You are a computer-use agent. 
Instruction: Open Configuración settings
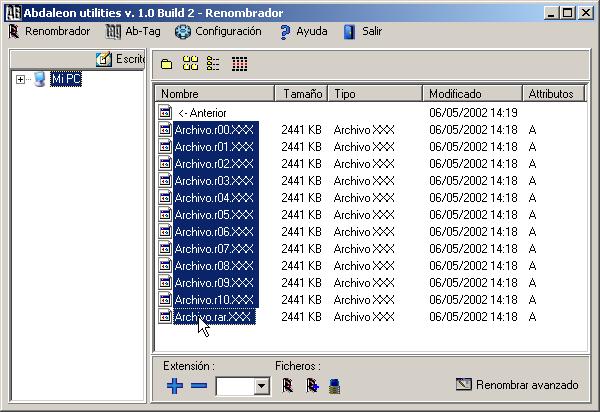pos(218,31)
